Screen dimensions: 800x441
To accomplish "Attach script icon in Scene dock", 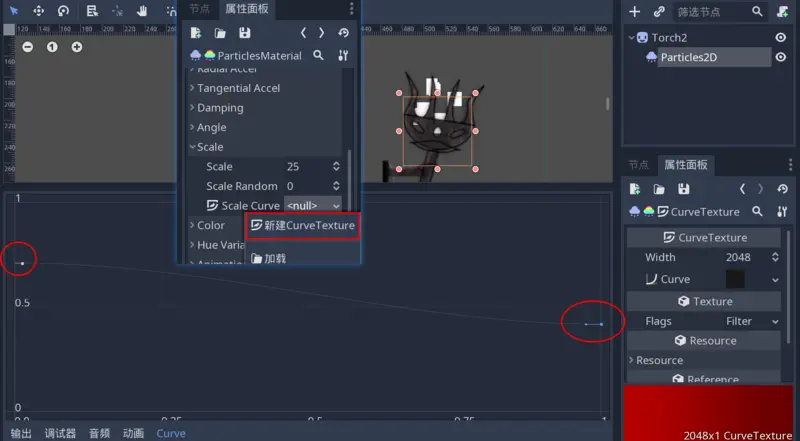I will 782,11.
